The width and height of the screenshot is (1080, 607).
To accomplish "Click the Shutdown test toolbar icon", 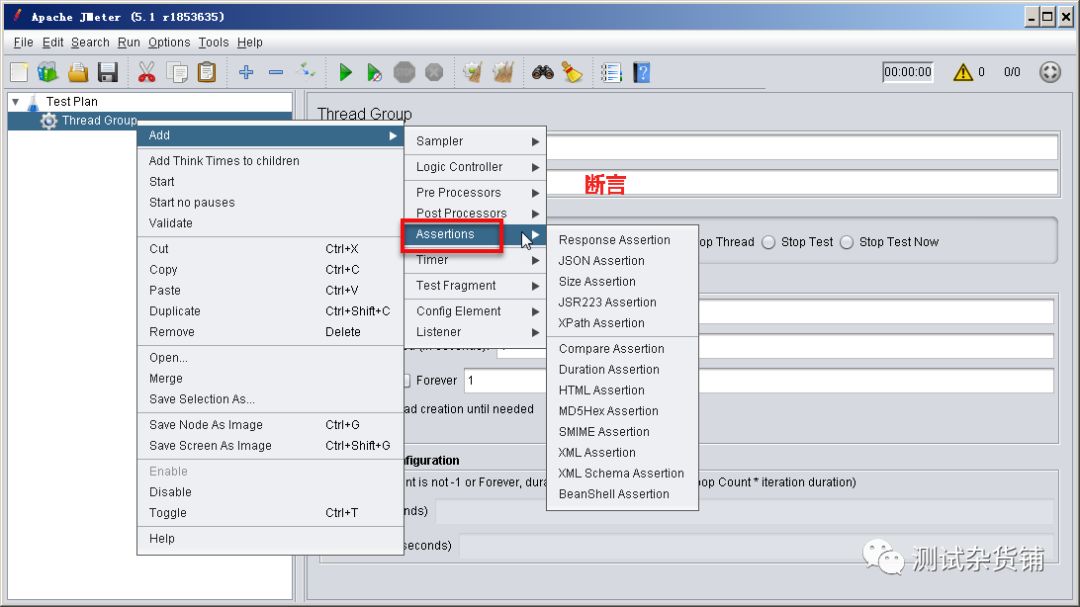I will point(434,72).
